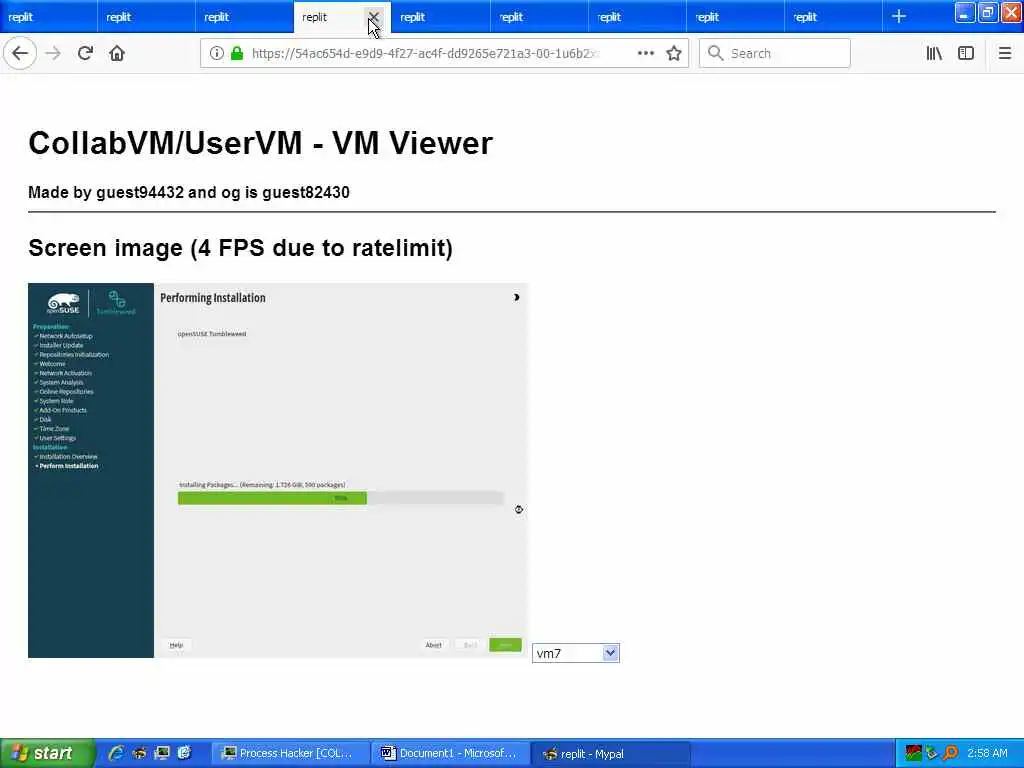Bookmark this page with the star icon

[x=674, y=53]
